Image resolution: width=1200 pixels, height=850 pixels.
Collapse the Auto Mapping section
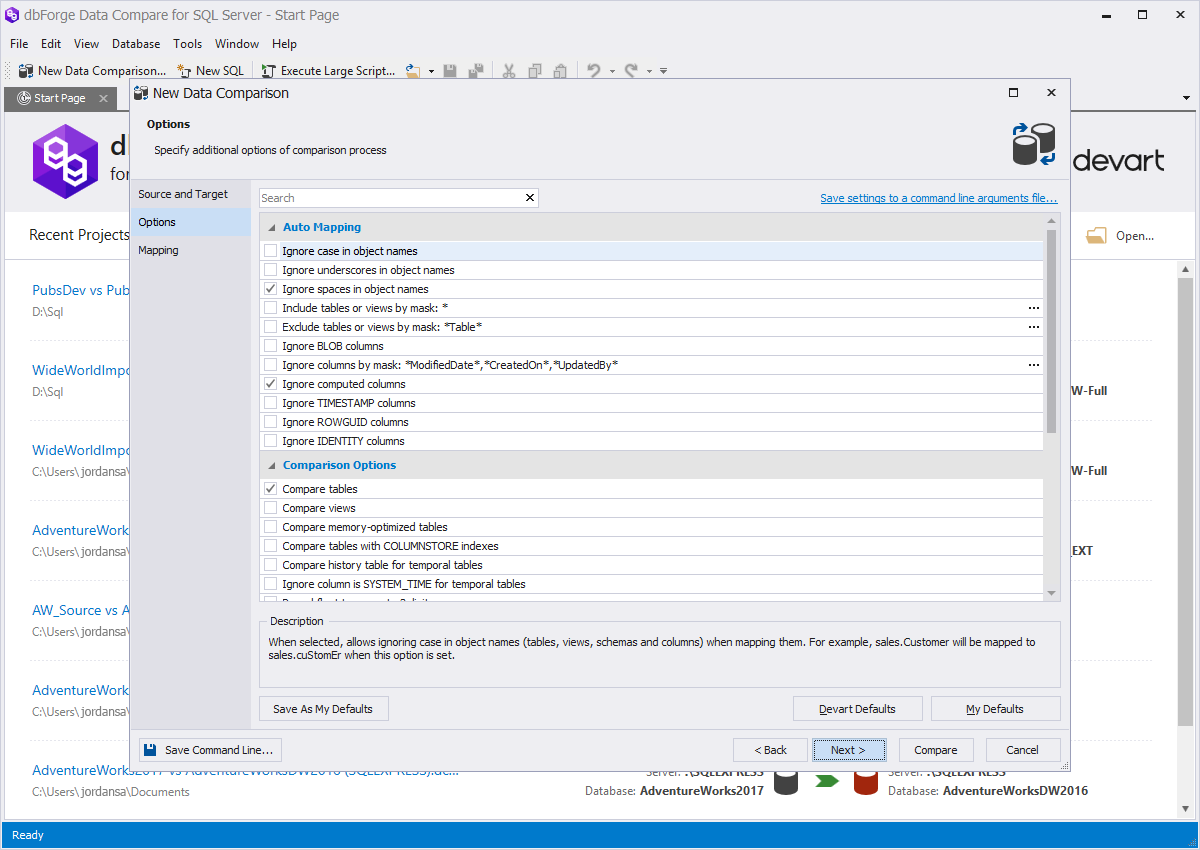pos(271,227)
